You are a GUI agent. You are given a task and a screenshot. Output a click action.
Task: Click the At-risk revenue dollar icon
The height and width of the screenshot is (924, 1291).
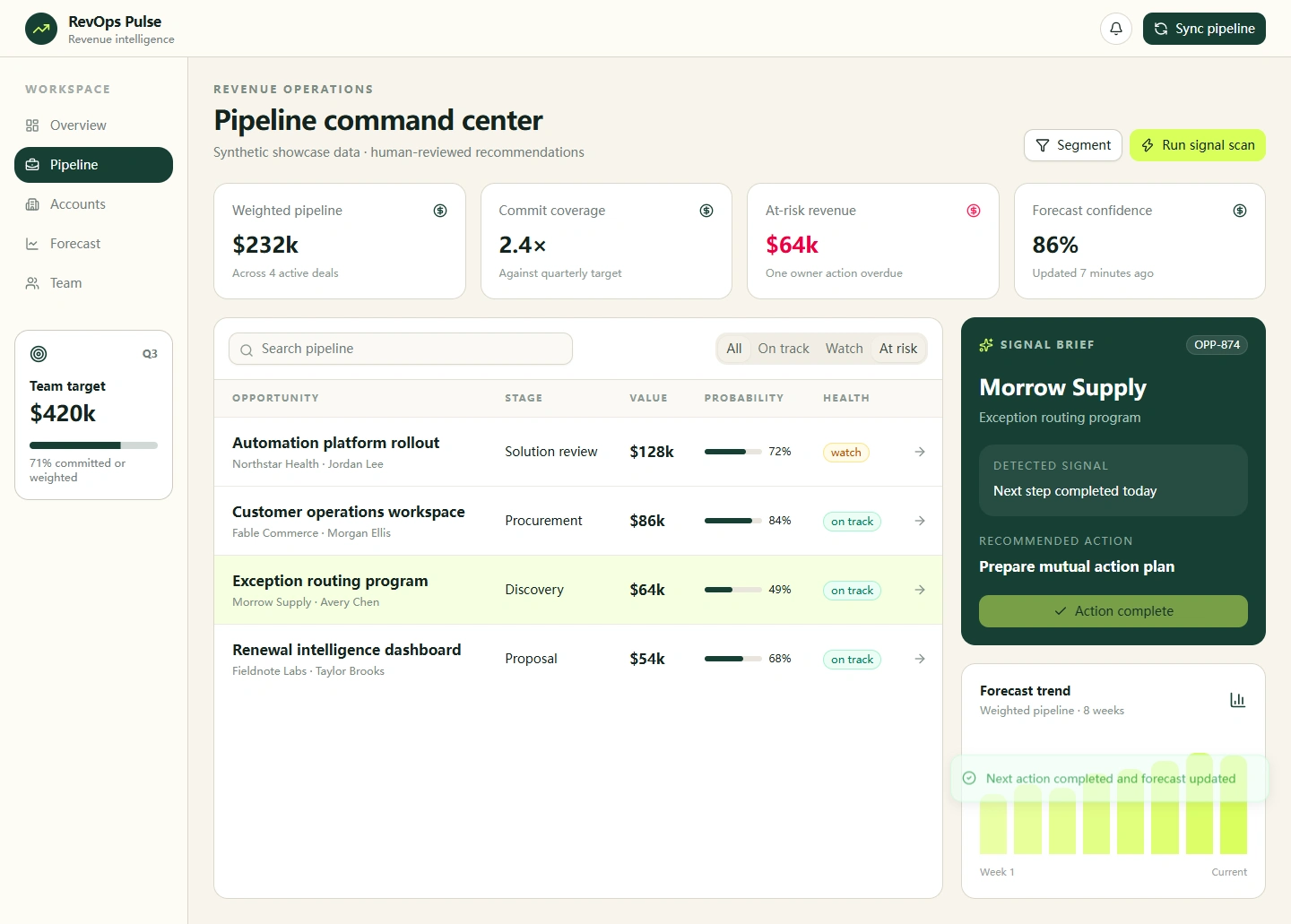point(974,211)
